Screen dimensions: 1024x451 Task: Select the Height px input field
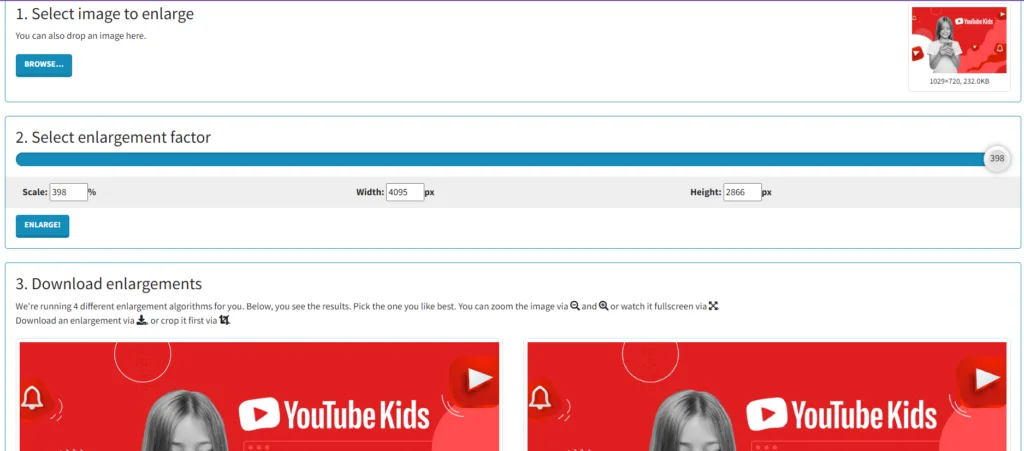click(743, 193)
